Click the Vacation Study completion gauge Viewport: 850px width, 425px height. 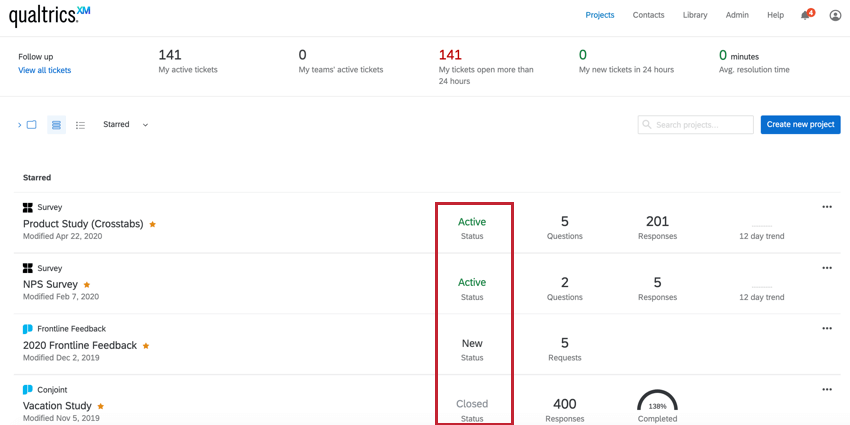point(657,400)
